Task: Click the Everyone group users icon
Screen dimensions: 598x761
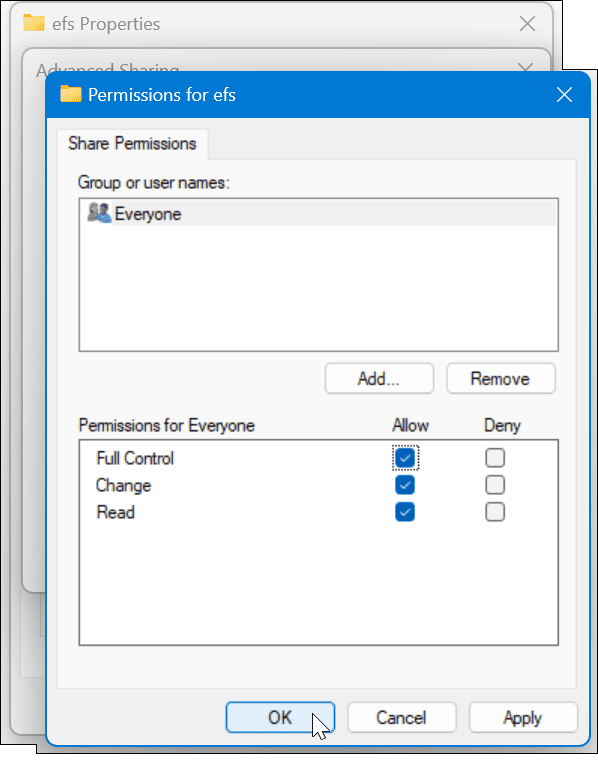Action: point(99,213)
